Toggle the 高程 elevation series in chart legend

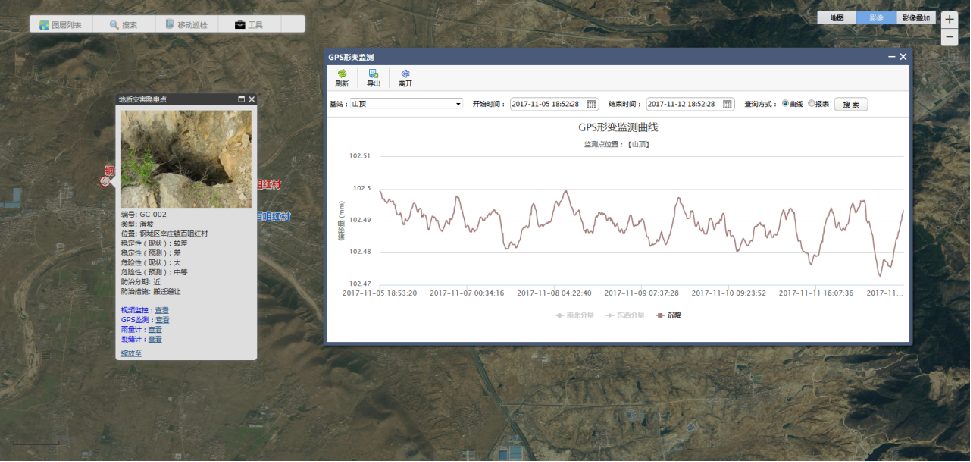point(668,315)
